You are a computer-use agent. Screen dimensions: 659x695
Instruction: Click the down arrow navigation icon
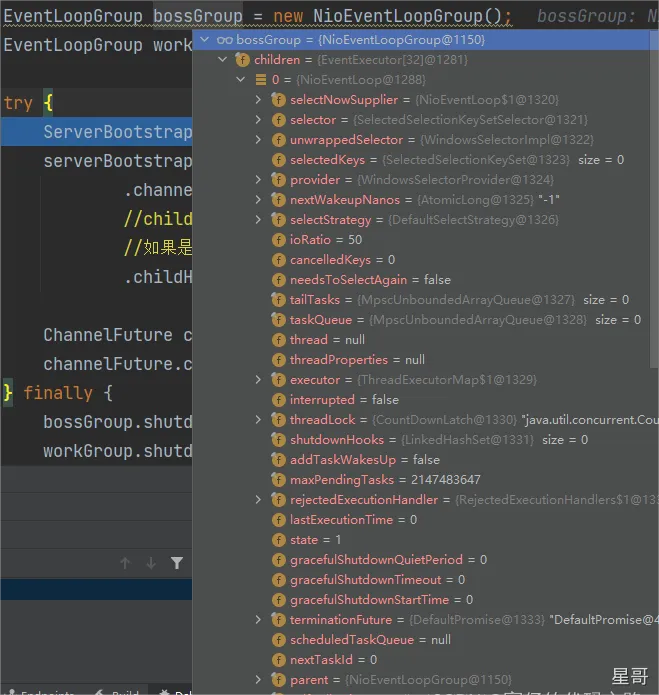pyautogui.click(x=151, y=563)
